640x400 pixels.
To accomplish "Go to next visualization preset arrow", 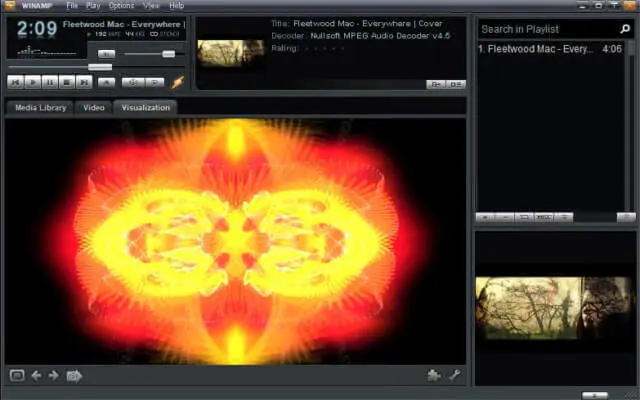I will pyautogui.click(x=53, y=375).
